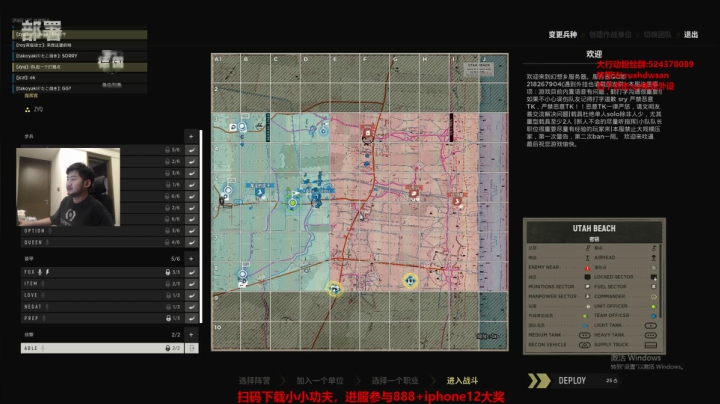This screenshot has width=720, height=404.
Task: Select the PREP armor unit row
Action: click(102, 318)
